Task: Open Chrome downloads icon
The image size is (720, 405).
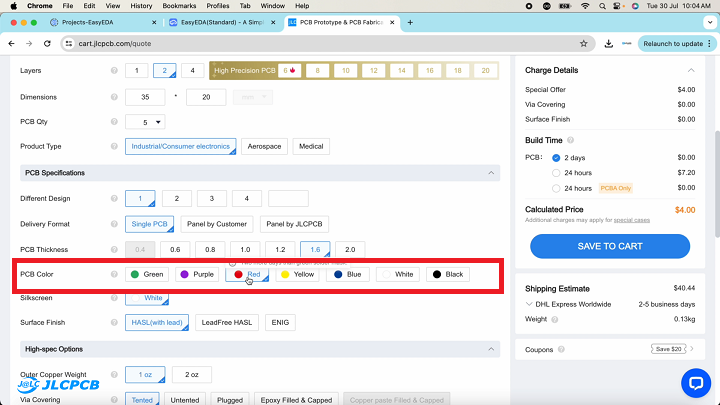Action: (608, 44)
